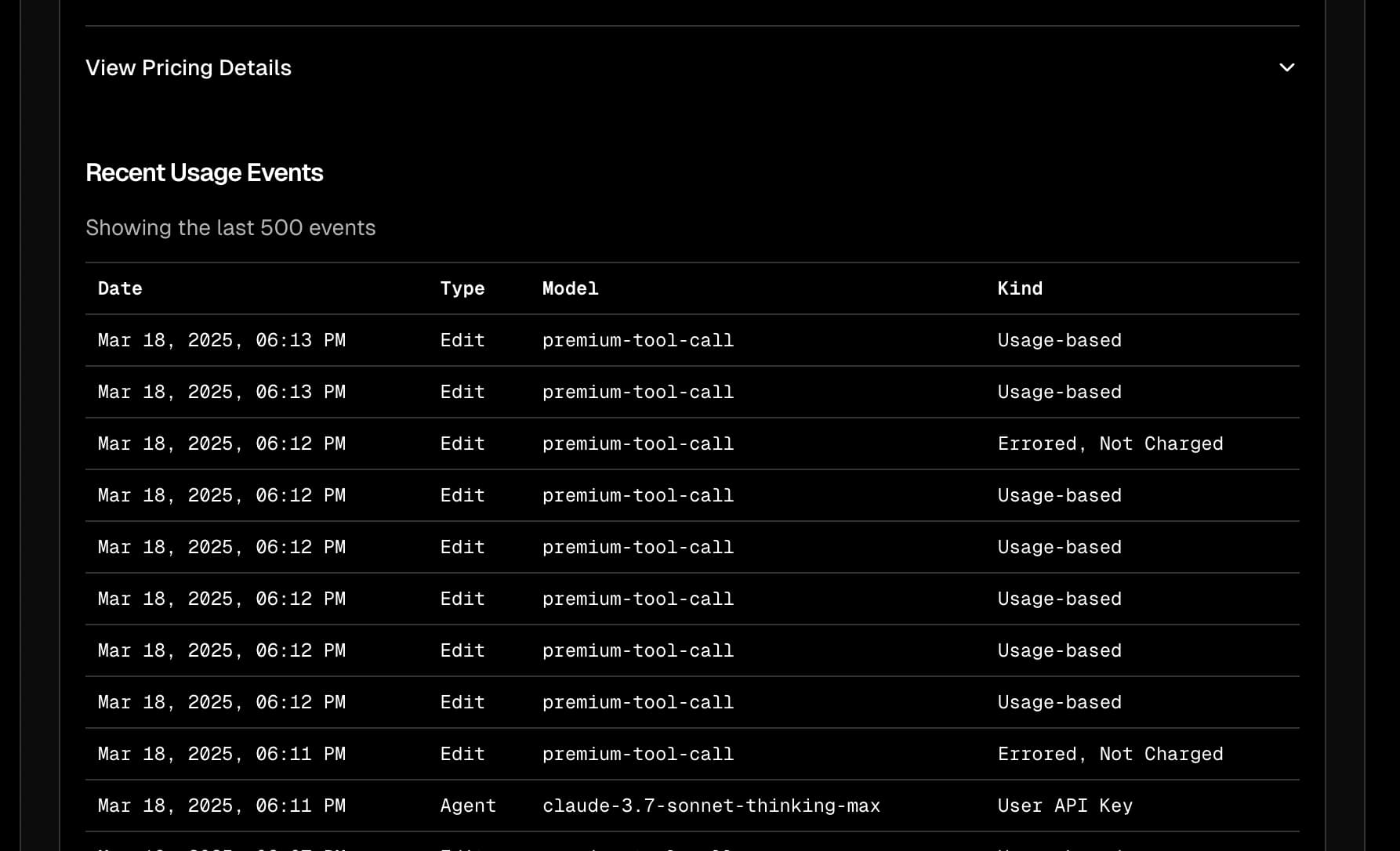Click 'Errored, Not Charged' in the 06:11 PM row
The image size is (1400, 851).
click(x=1110, y=754)
